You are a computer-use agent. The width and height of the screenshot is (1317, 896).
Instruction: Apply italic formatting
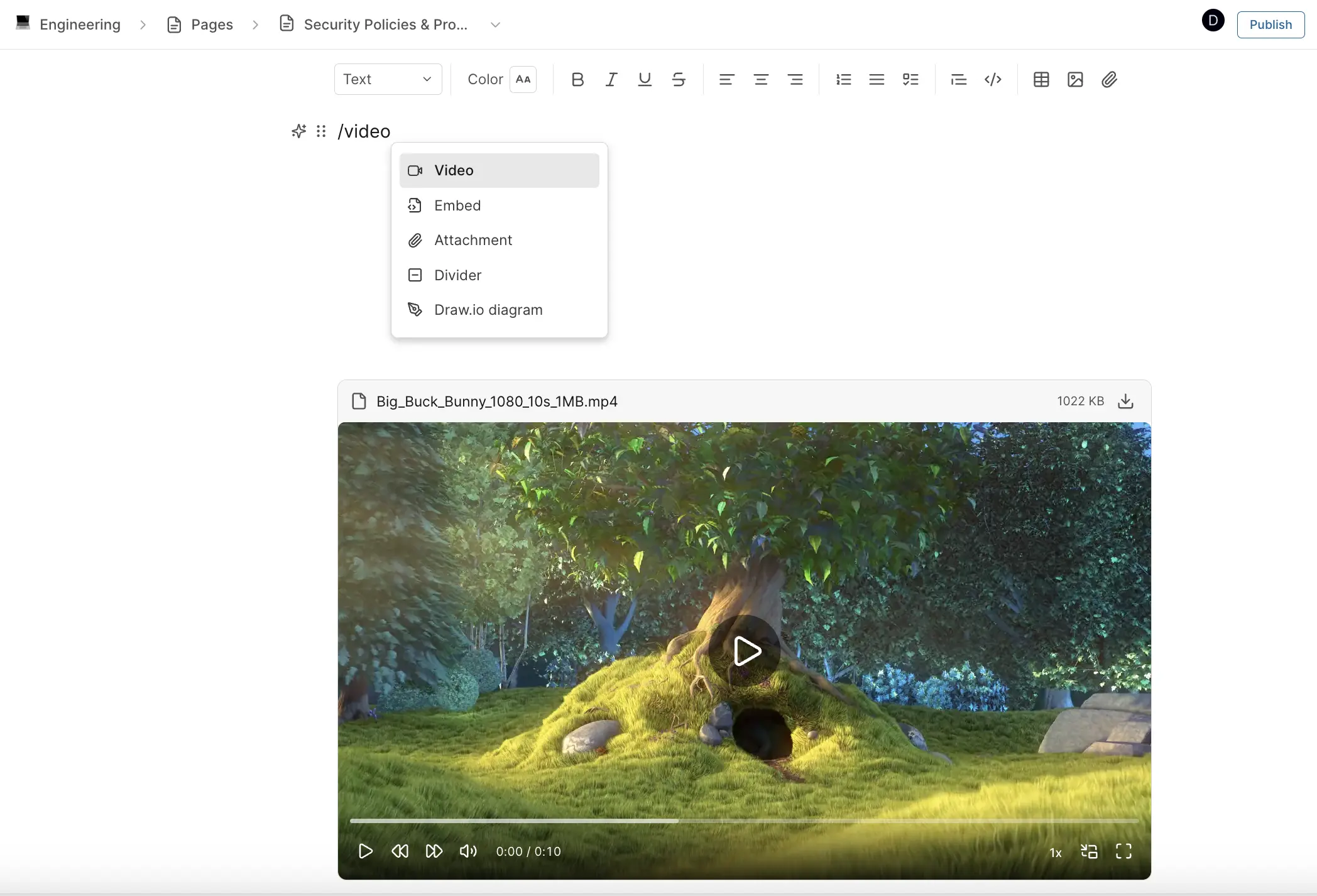[611, 79]
